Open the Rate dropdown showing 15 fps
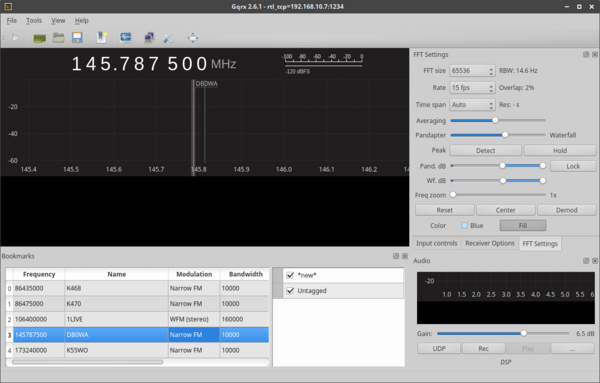The height and width of the screenshot is (383, 600). pyautogui.click(x=472, y=88)
